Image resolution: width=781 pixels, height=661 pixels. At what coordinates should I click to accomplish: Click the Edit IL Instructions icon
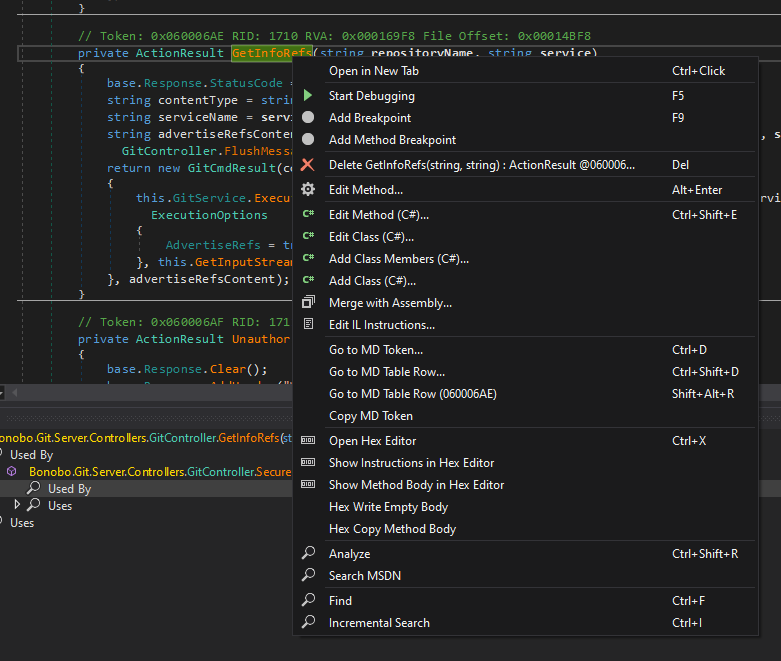point(308,325)
